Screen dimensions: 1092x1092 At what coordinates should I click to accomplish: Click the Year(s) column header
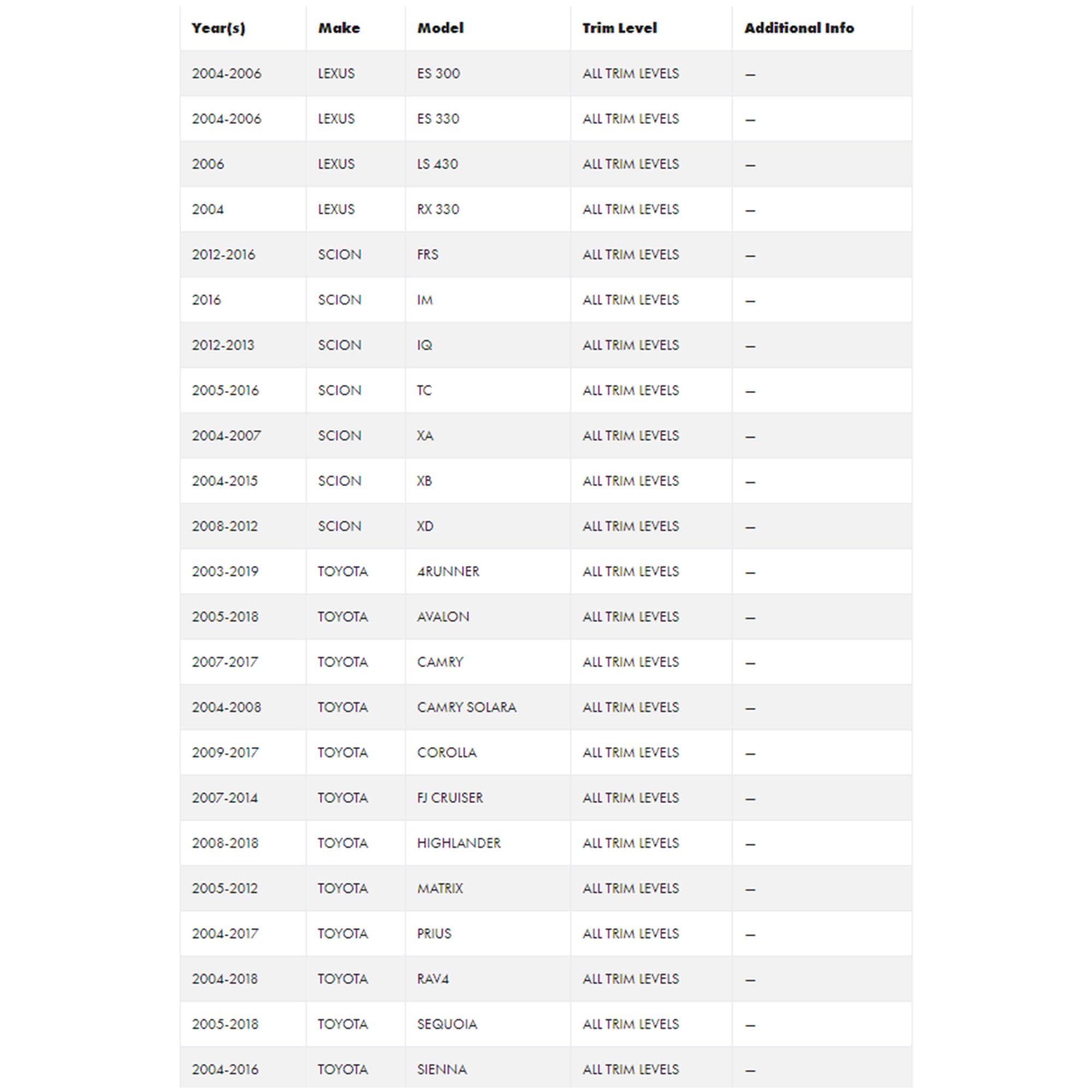pyautogui.click(x=218, y=28)
